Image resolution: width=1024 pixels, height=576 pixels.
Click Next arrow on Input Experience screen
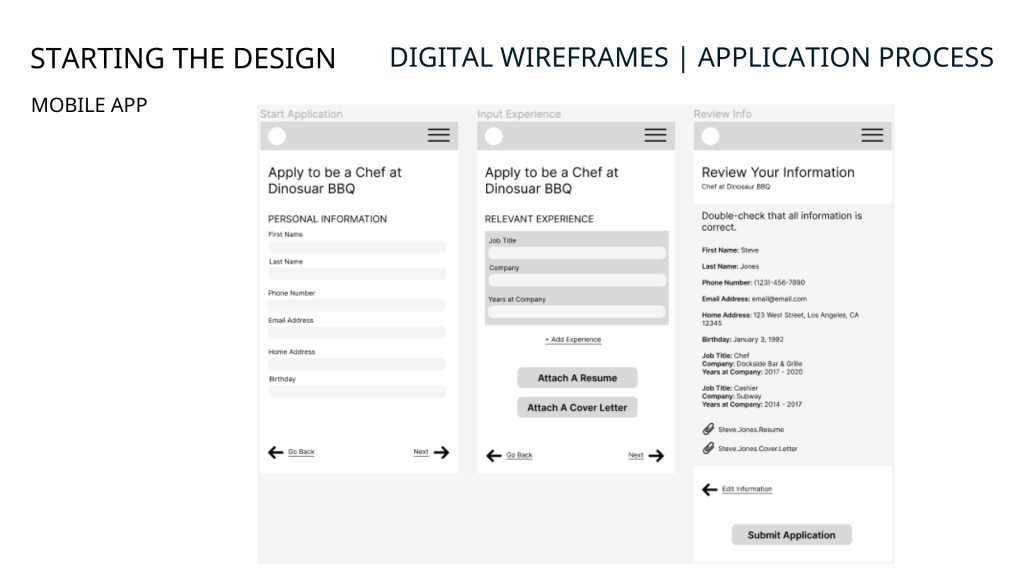click(656, 456)
